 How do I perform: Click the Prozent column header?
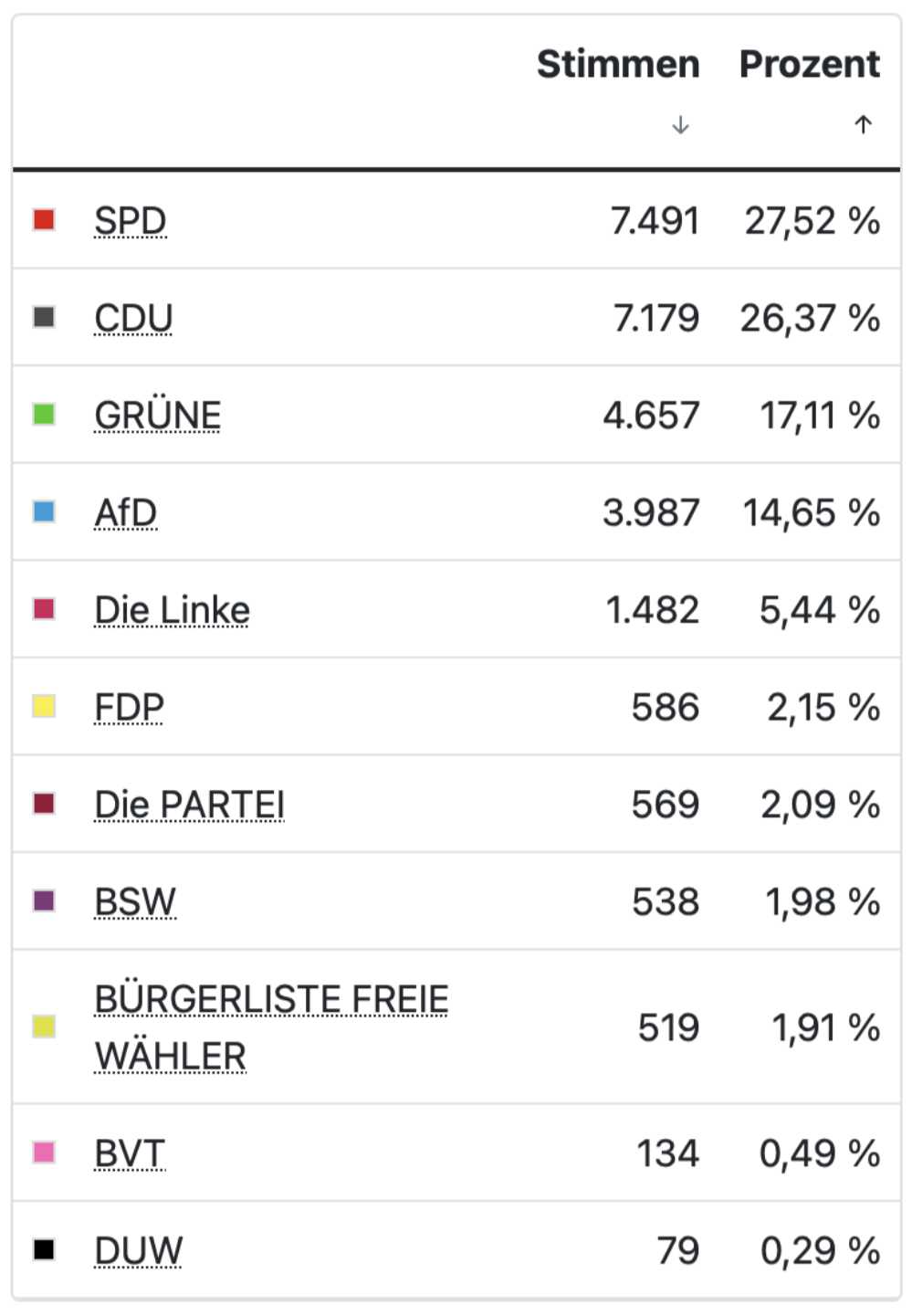coord(810,64)
